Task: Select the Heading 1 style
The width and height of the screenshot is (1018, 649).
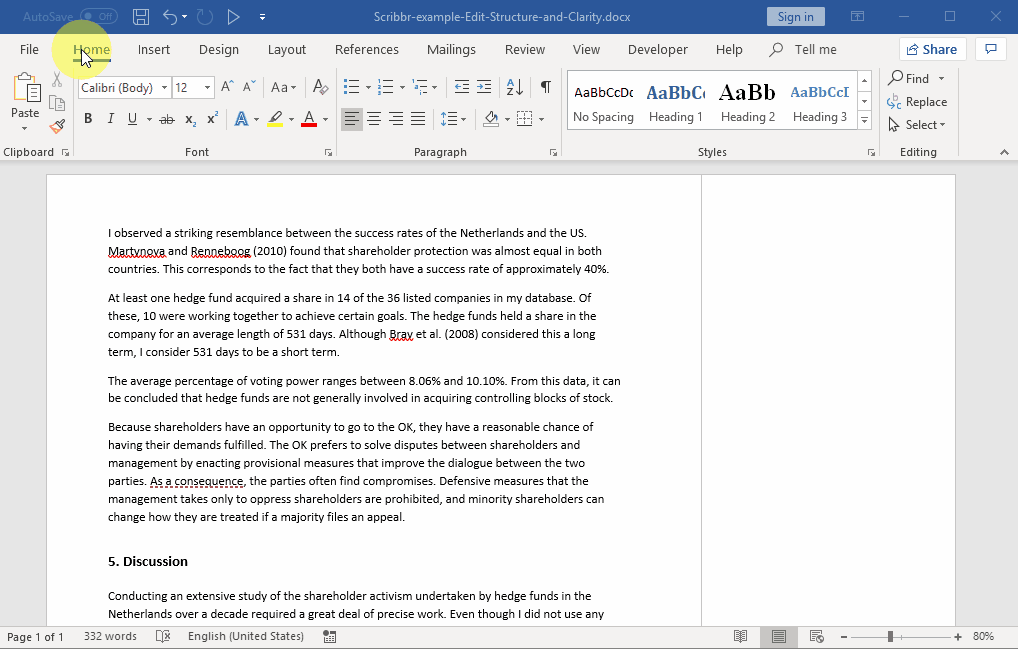Action: pyautogui.click(x=675, y=102)
